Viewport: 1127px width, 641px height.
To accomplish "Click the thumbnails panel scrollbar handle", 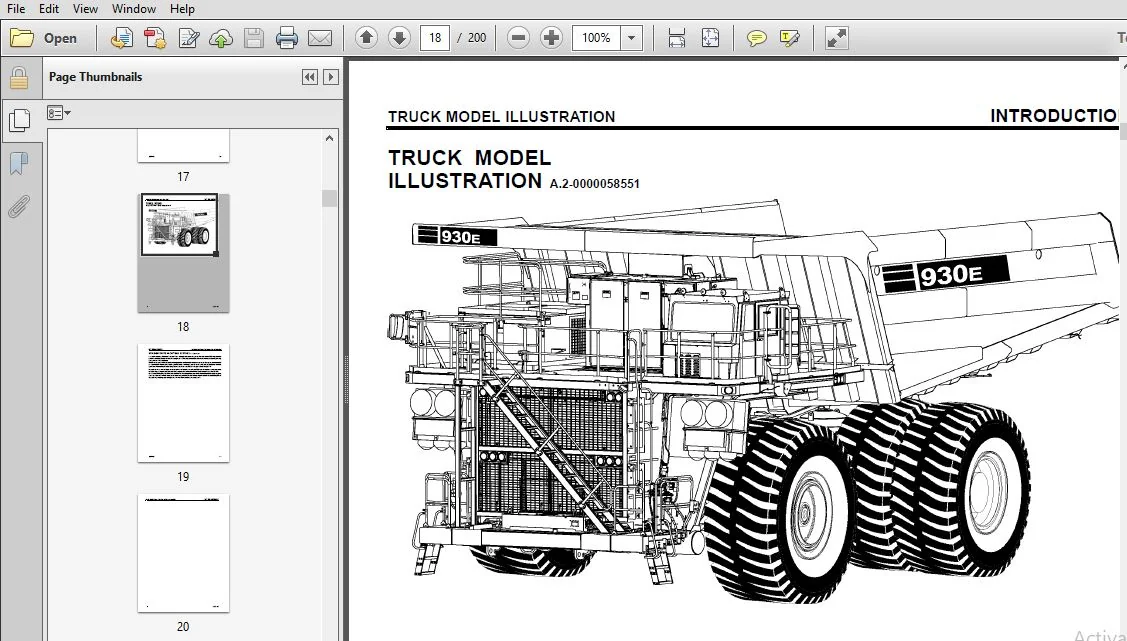I will pyautogui.click(x=329, y=198).
